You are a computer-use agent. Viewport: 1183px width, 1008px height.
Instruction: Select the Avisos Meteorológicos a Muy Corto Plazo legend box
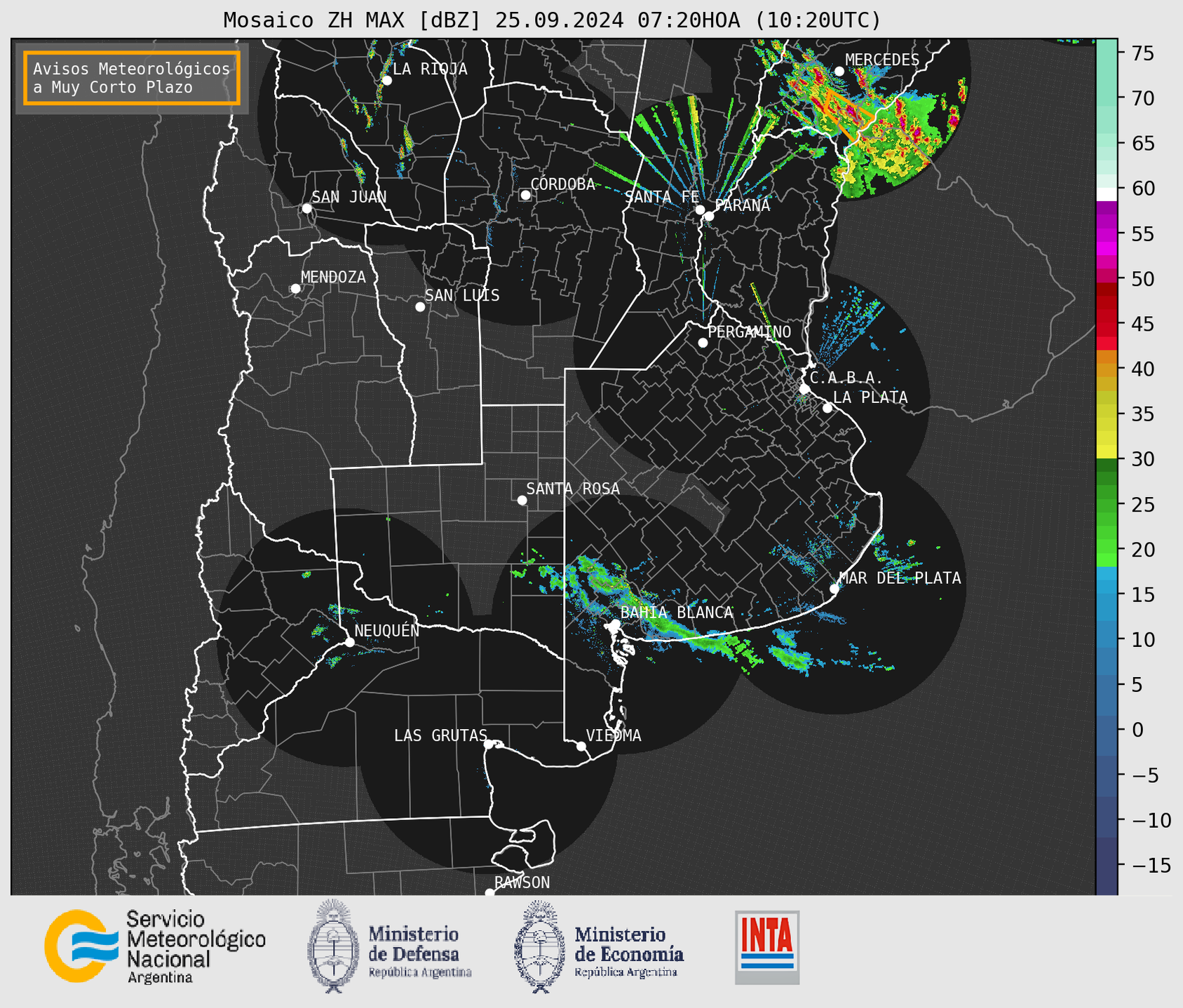tap(132, 78)
